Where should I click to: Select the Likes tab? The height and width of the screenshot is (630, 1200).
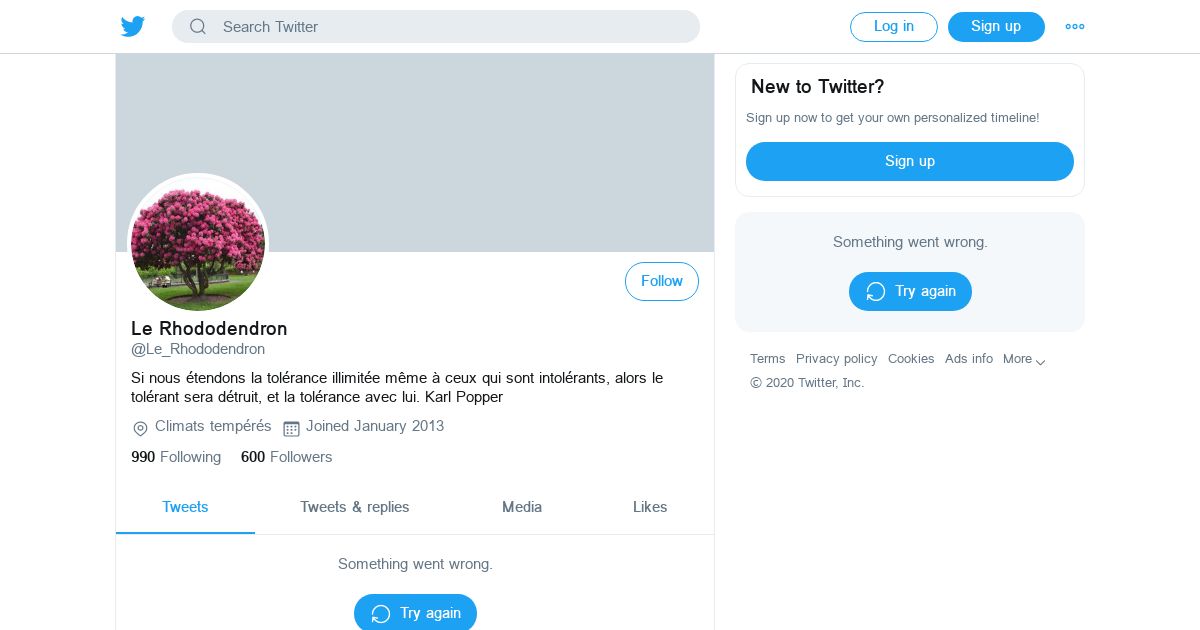click(649, 507)
